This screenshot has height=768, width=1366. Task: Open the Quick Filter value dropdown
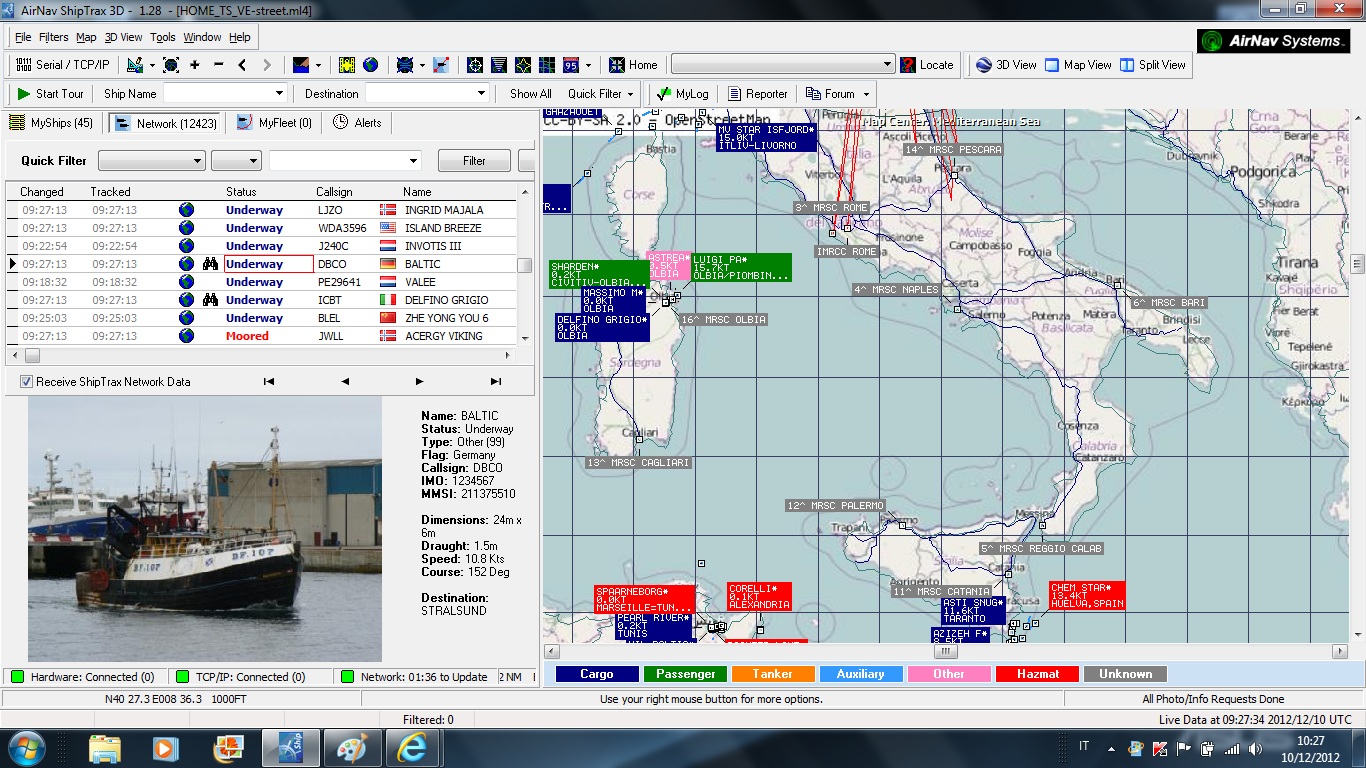click(x=414, y=161)
